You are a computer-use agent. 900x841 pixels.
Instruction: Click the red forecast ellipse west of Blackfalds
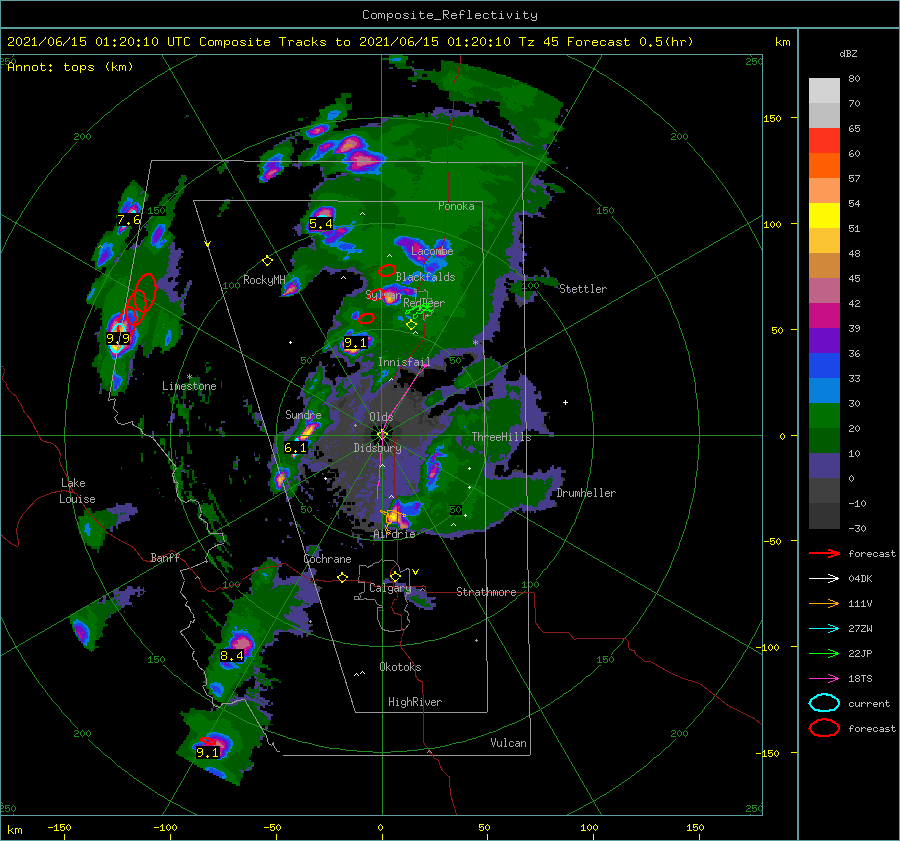click(387, 270)
